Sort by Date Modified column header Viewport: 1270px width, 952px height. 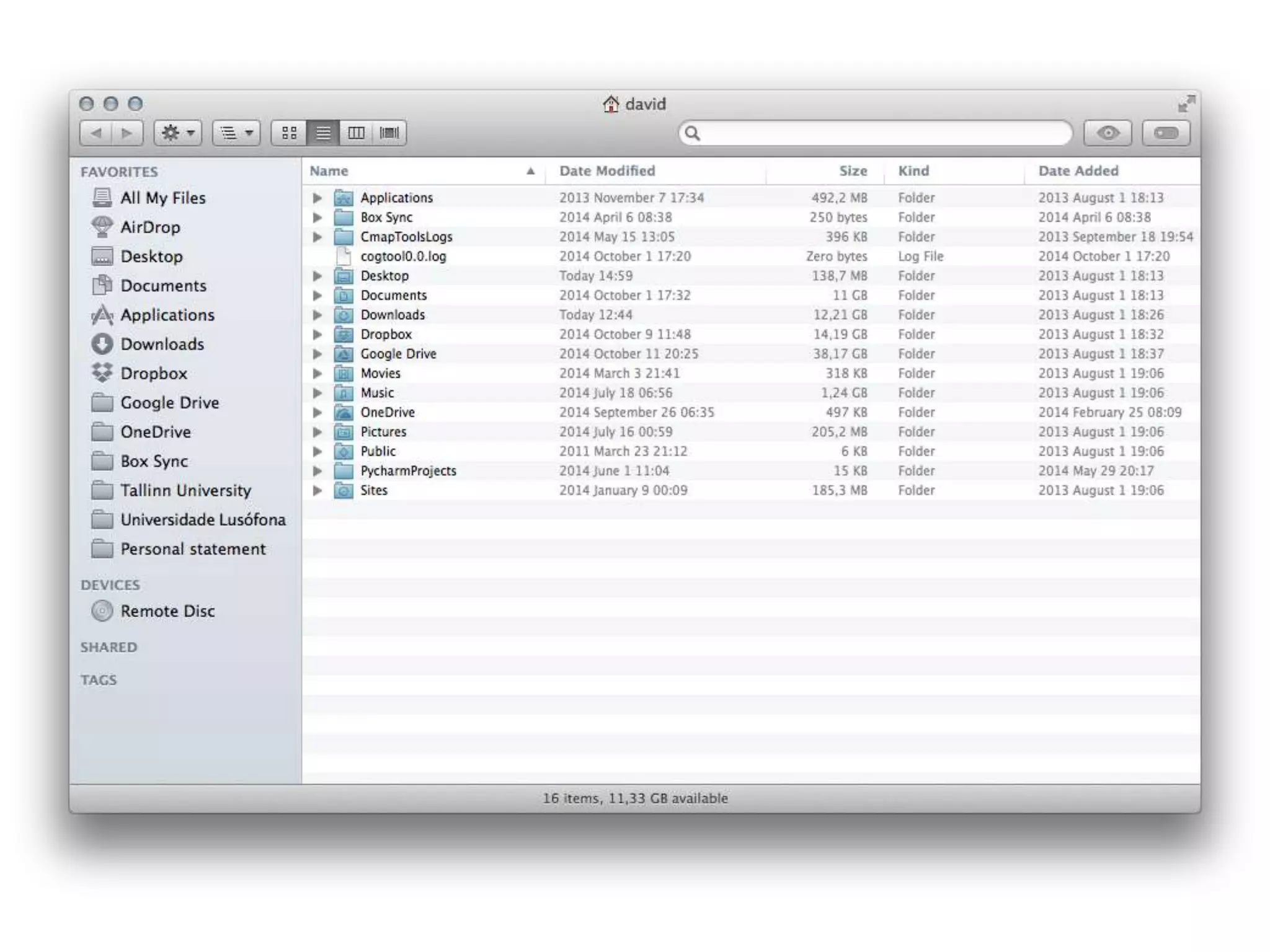coord(606,171)
